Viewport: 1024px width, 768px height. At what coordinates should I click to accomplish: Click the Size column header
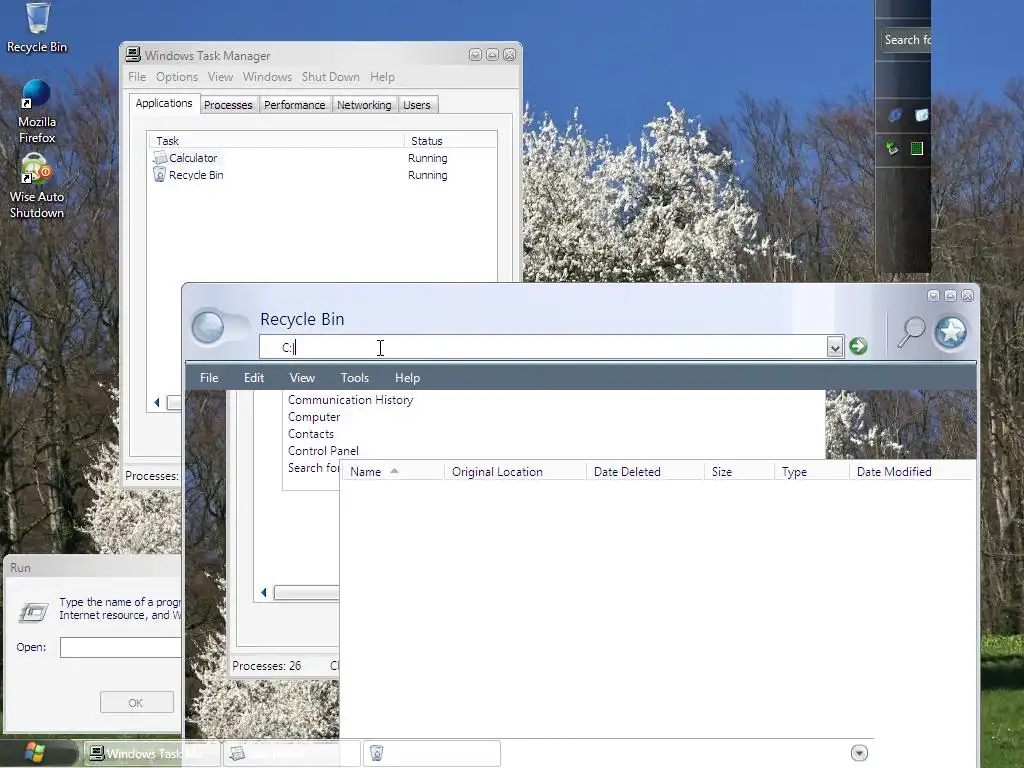pyautogui.click(x=739, y=472)
